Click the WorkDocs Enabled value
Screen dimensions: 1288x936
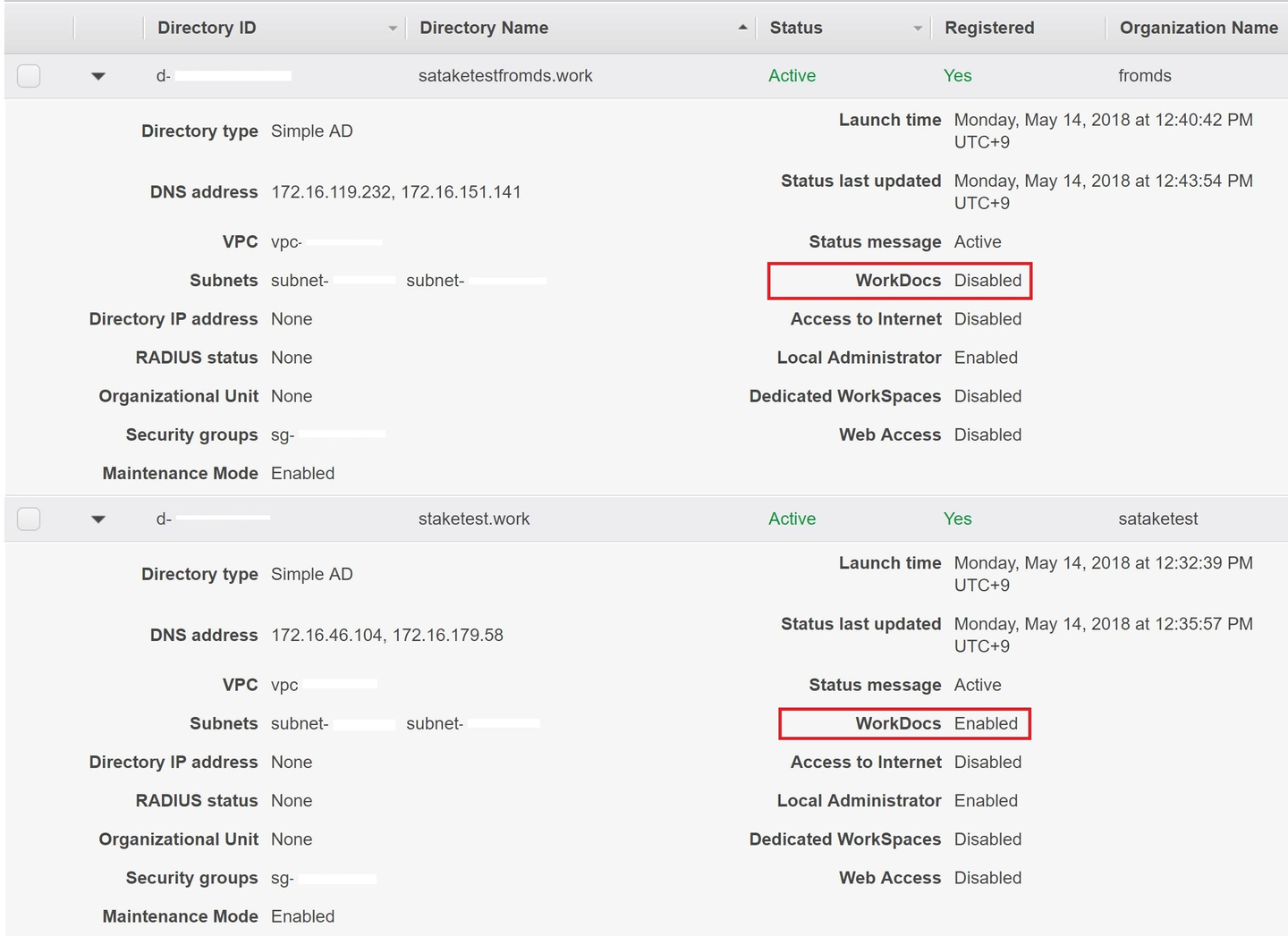(986, 723)
